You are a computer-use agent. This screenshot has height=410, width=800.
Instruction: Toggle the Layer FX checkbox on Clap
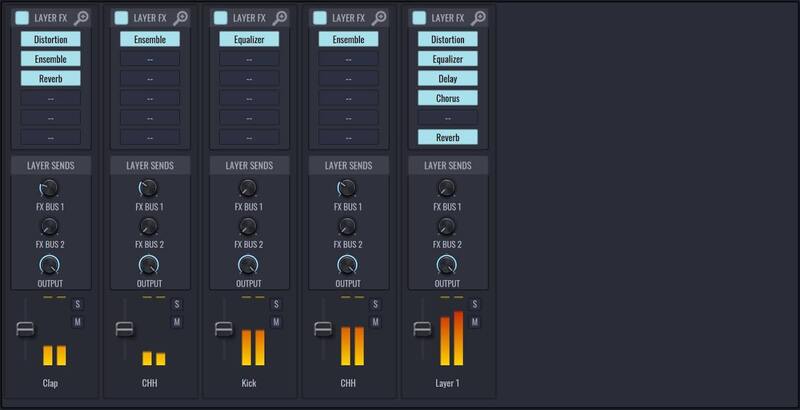click(x=22, y=17)
